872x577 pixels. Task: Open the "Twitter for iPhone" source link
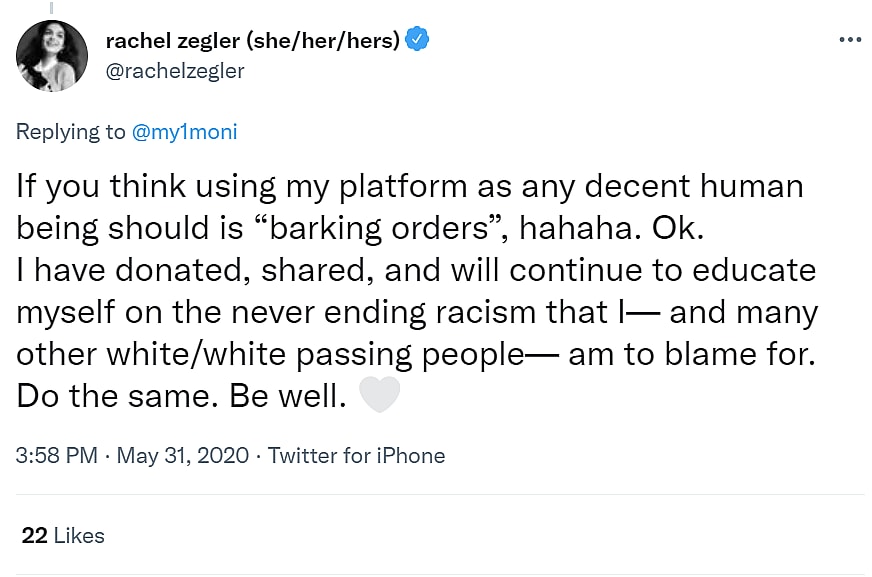[x=356, y=456]
